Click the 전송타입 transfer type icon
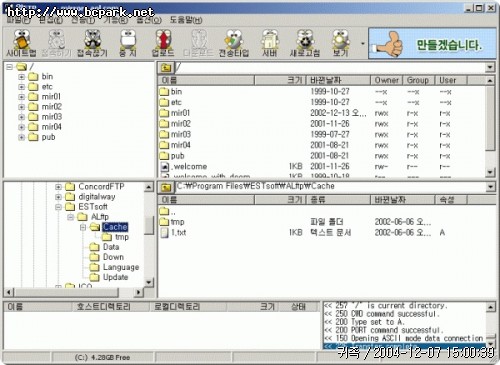This screenshot has height=365, width=500. (234, 43)
